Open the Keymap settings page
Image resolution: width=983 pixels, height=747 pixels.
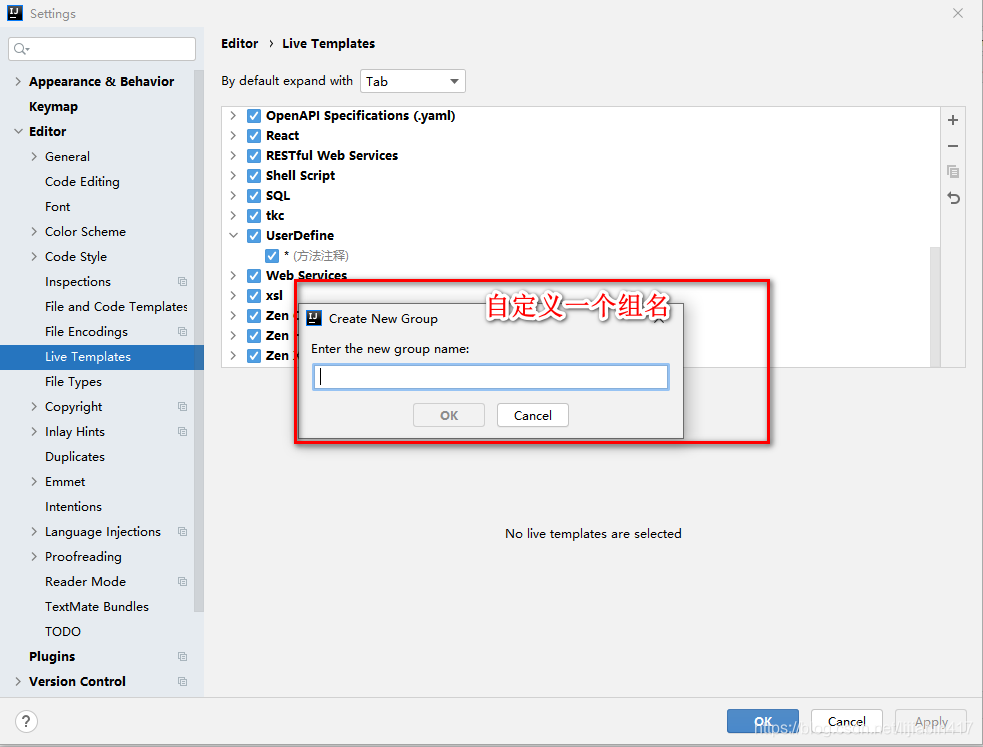(x=53, y=107)
